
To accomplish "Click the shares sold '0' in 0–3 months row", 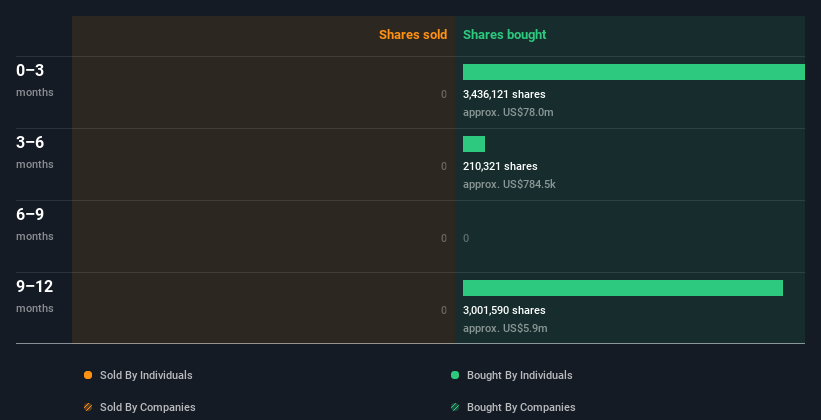I will pos(444,94).
